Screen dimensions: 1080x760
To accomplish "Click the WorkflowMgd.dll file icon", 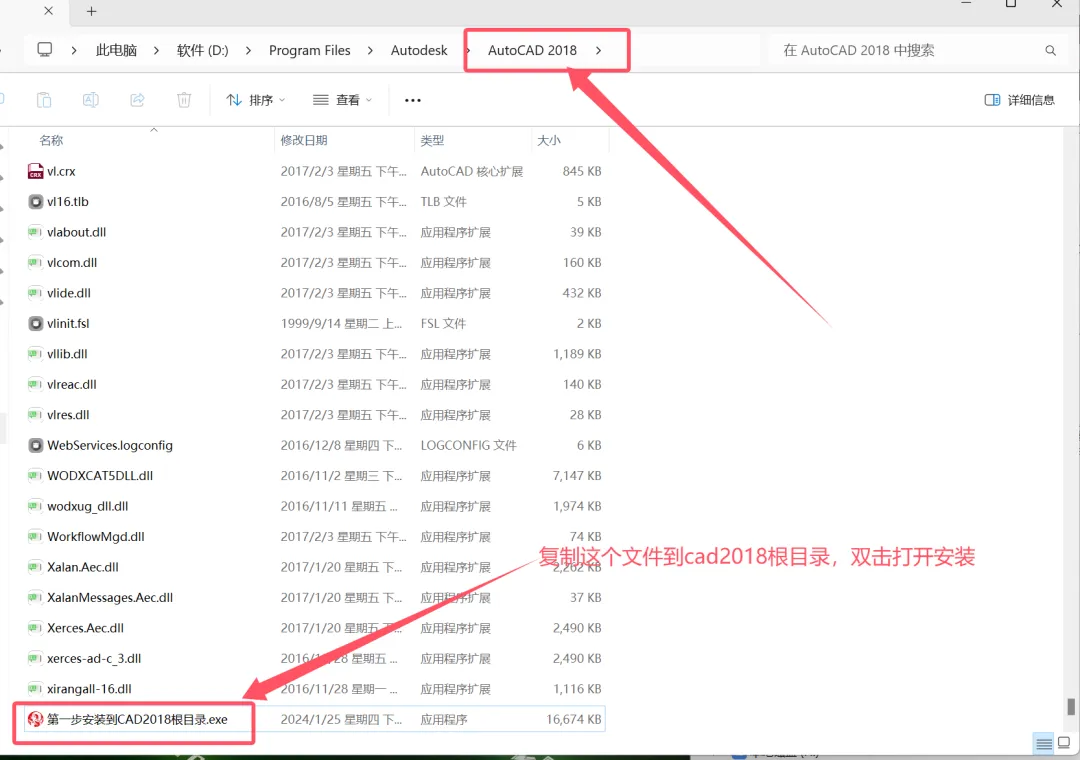I will [36, 537].
